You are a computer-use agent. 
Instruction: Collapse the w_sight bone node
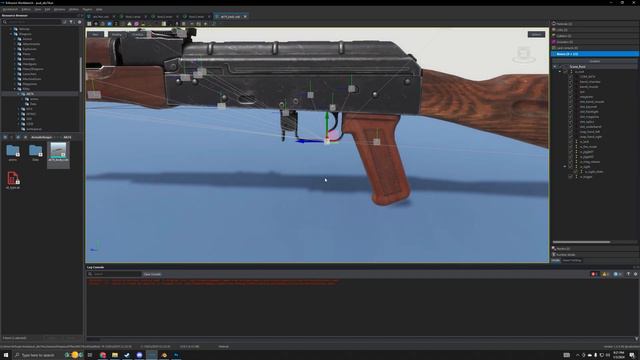pyautogui.click(x=565, y=167)
